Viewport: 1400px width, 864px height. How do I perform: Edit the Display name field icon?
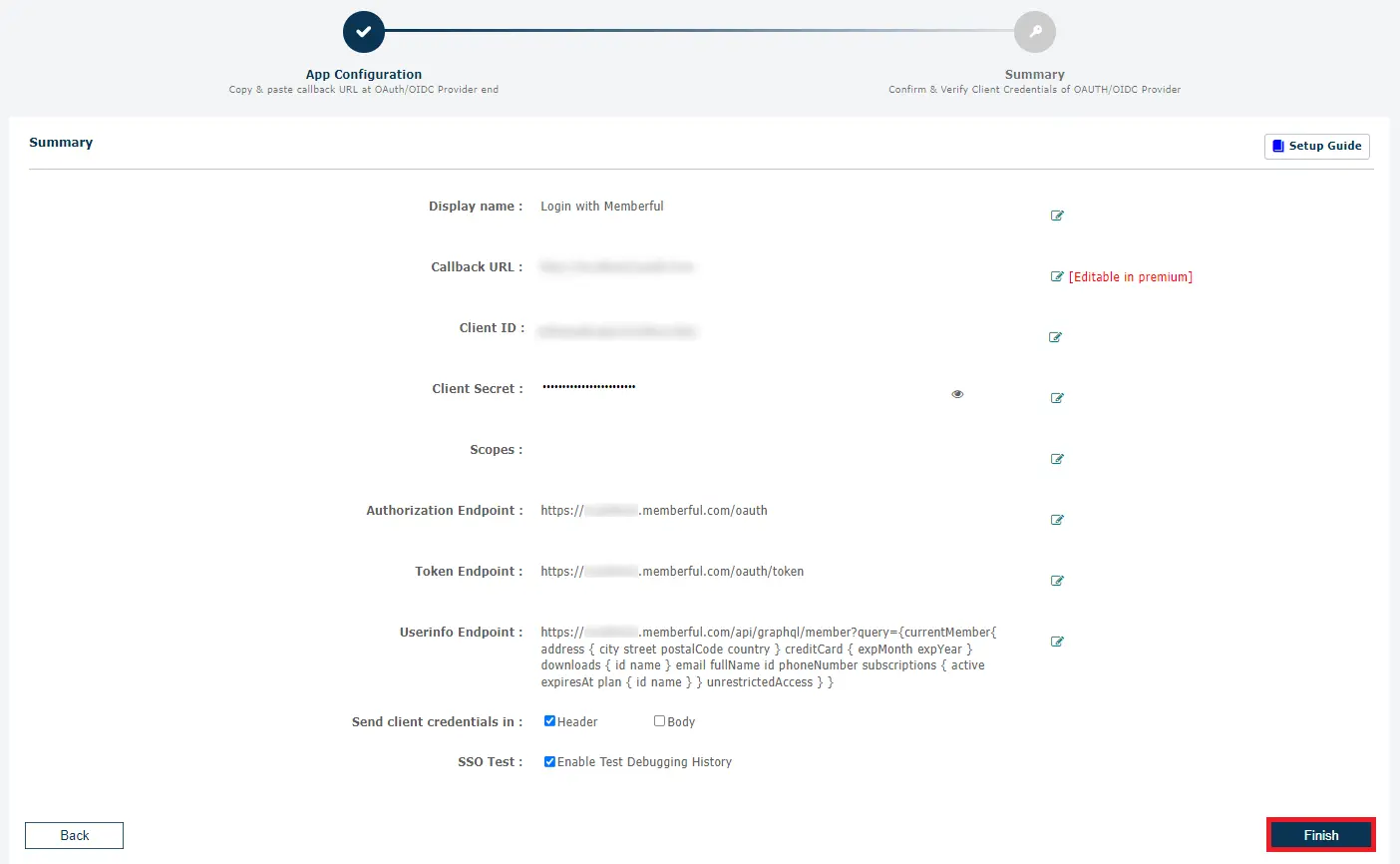pyautogui.click(x=1057, y=216)
